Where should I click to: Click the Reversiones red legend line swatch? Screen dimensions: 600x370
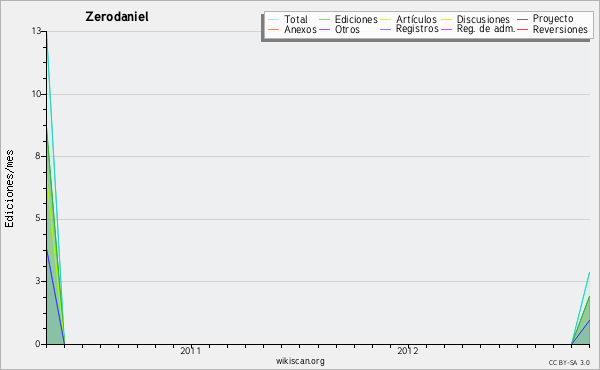coord(522,29)
